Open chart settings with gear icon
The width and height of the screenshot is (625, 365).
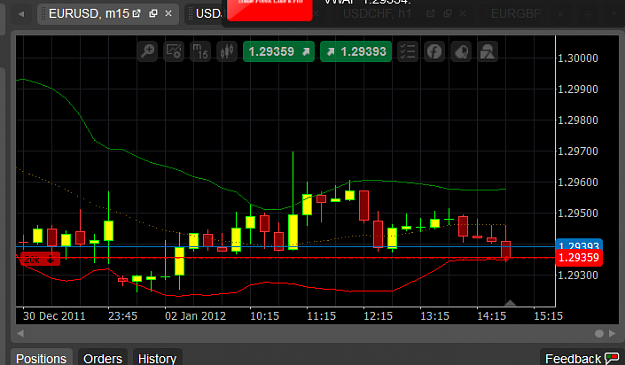pos(174,51)
